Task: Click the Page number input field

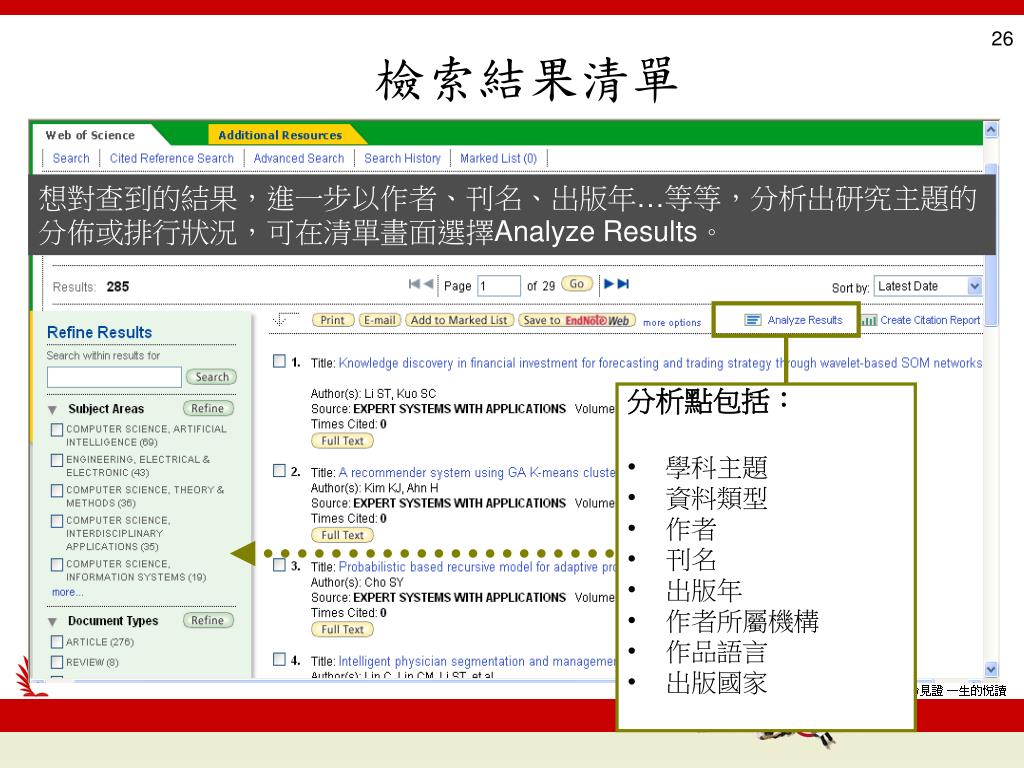Action: pos(499,286)
